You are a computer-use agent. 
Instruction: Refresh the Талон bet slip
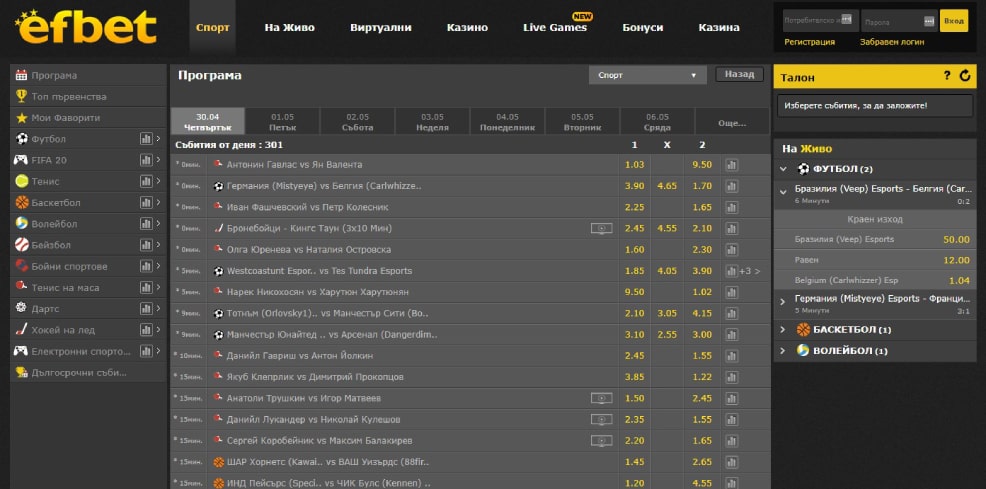pos(965,76)
